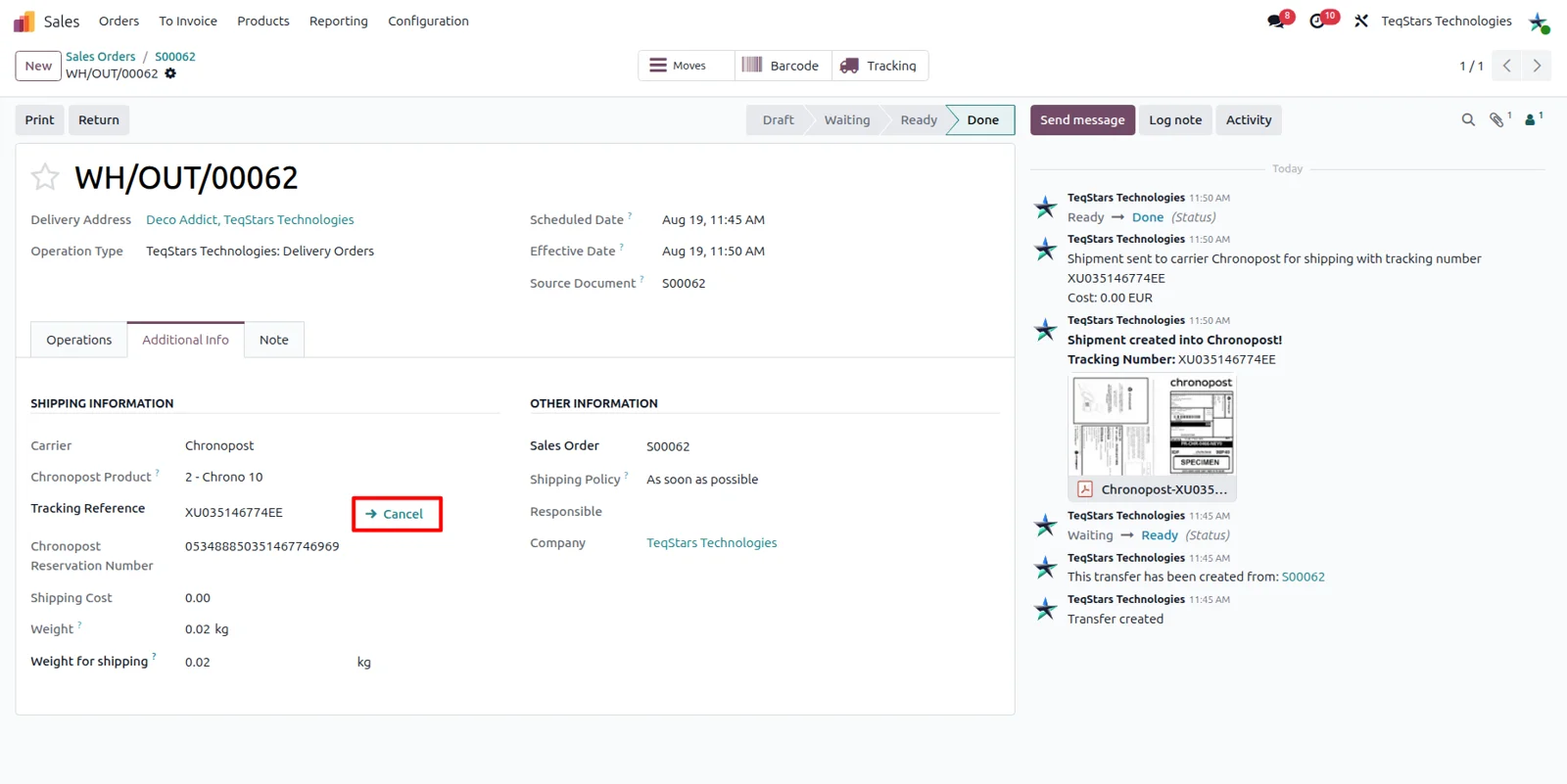Viewport: 1567px width, 784px height.
Task: Open the Products menu
Action: pos(263,22)
